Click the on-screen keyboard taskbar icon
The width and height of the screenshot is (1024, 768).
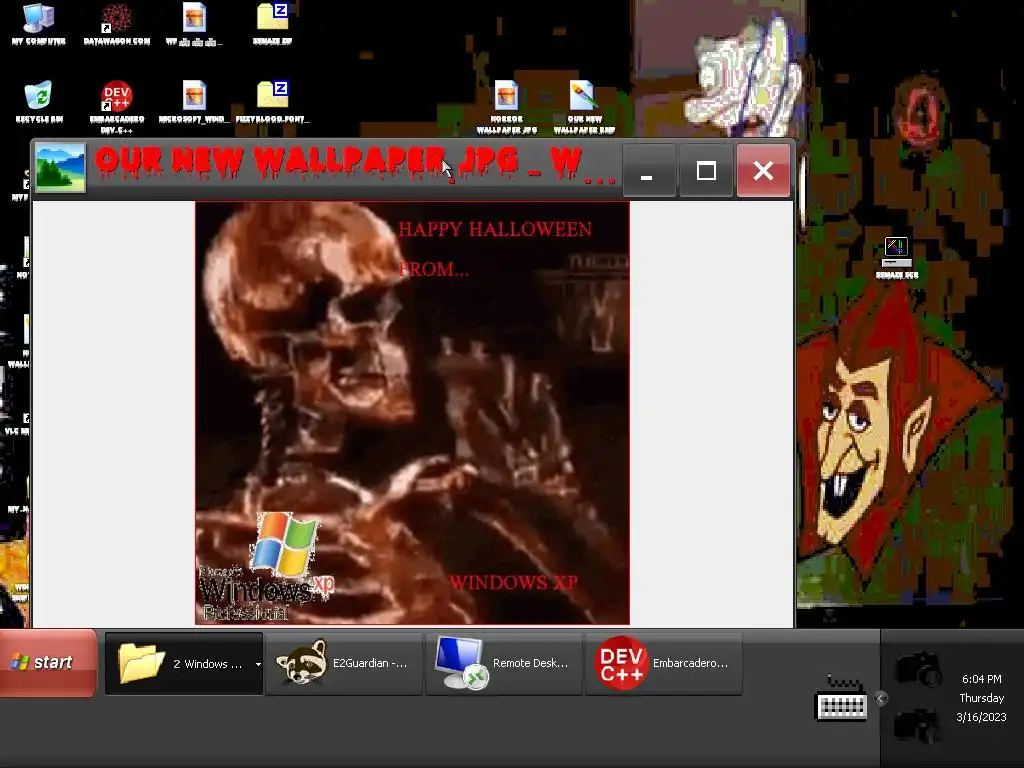coord(842,697)
